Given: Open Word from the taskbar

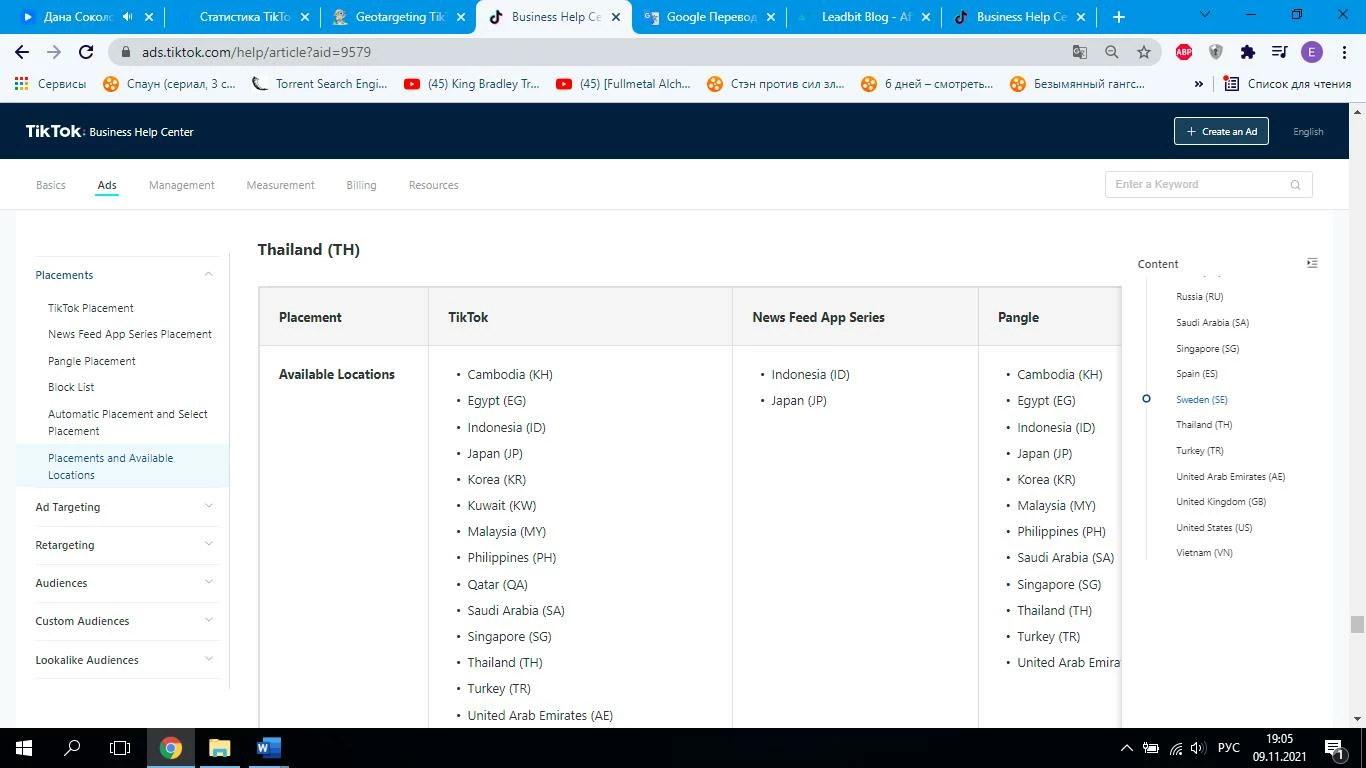Looking at the screenshot, I should [x=268, y=748].
